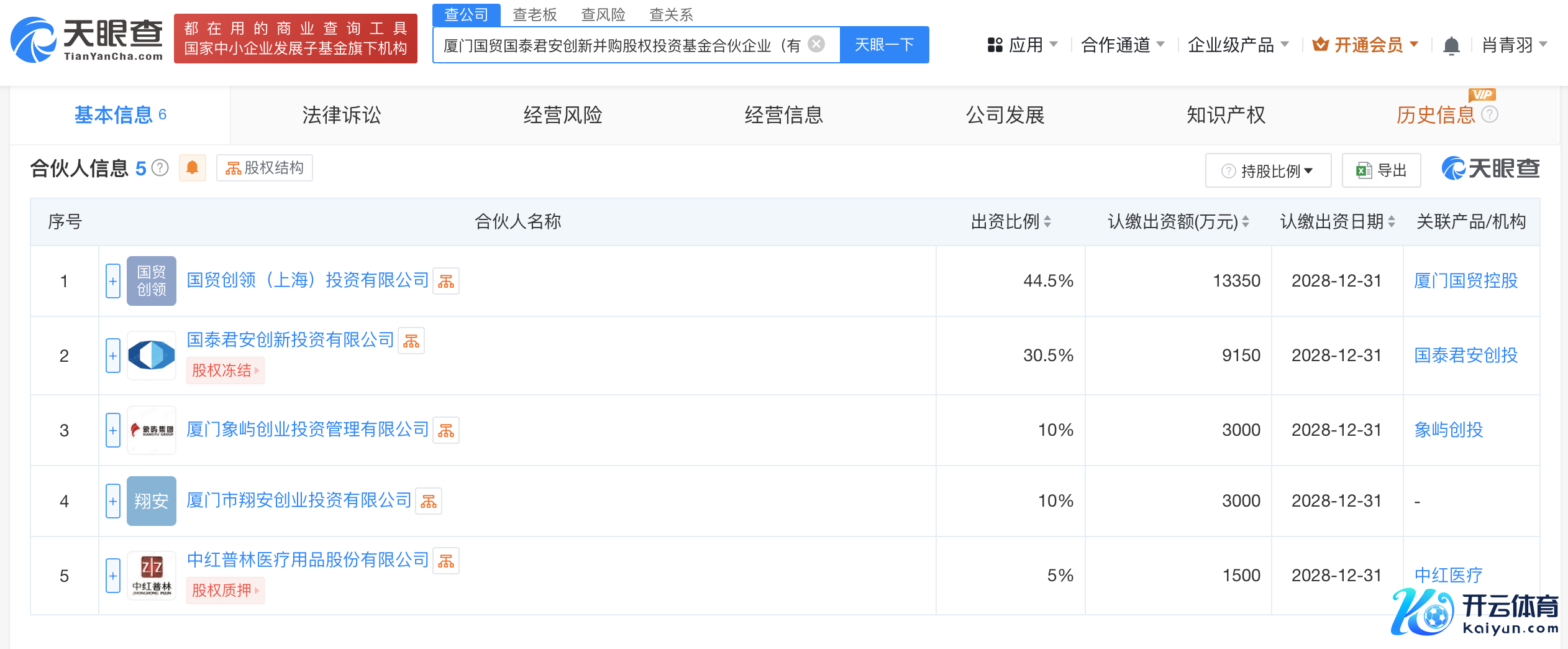Click the orange partner alert bell icon
1568x649 pixels.
(193, 168)
